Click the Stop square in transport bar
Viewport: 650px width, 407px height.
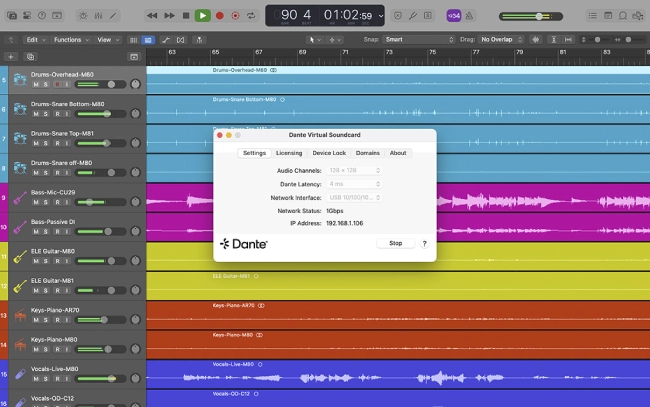(x=186, y=15)
